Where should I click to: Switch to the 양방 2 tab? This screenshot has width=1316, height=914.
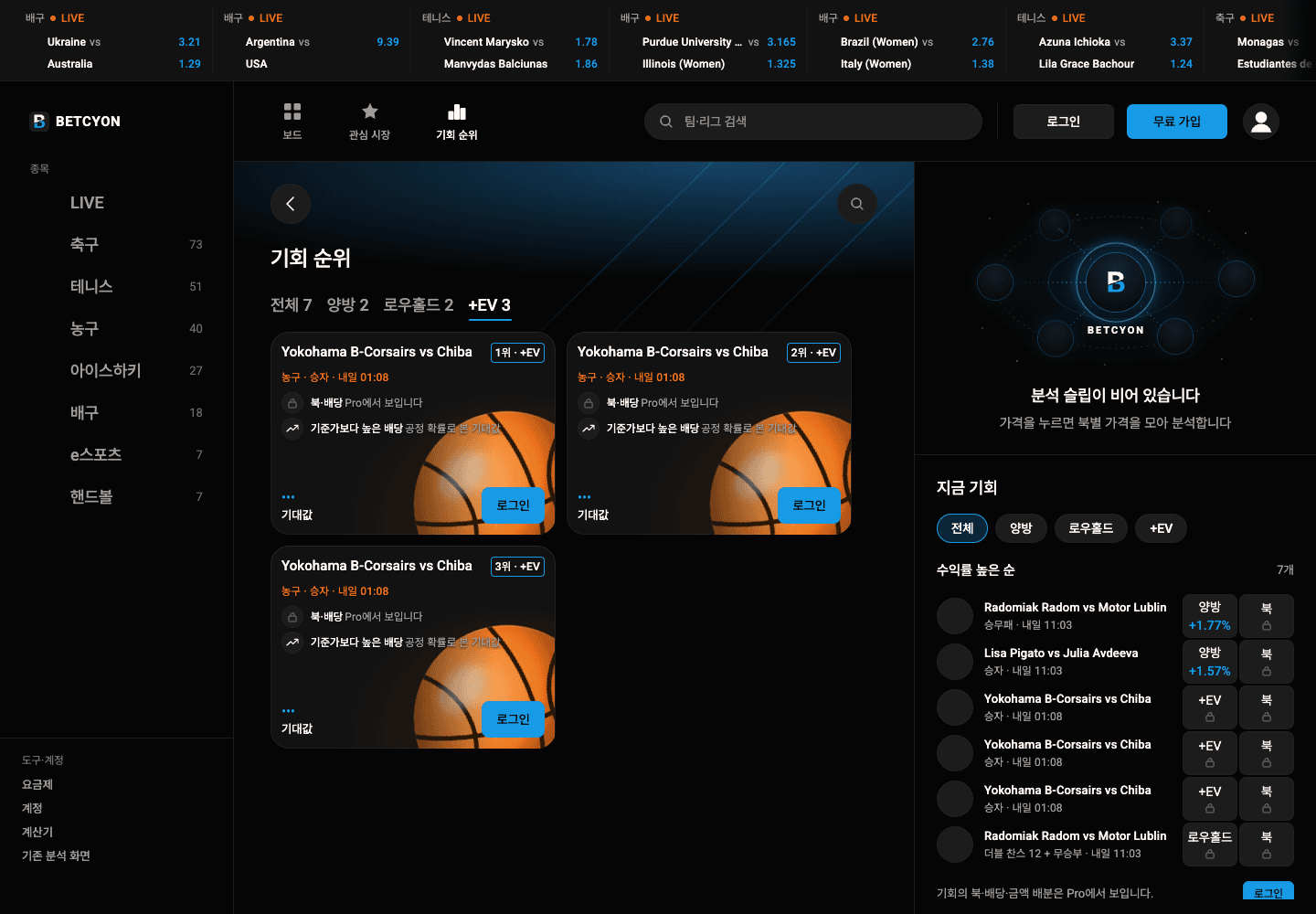(348, 305)
